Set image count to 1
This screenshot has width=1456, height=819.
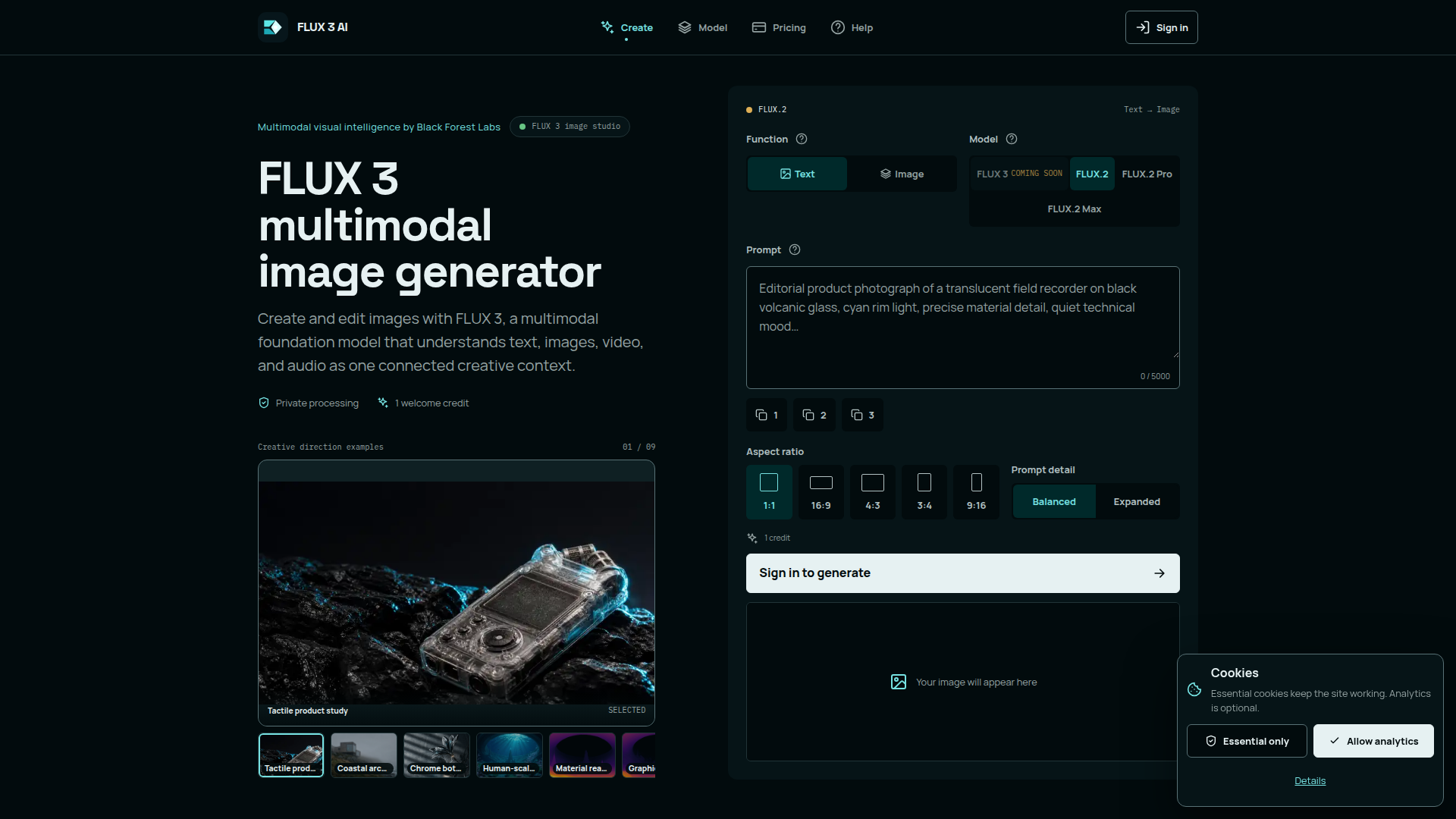767,415
